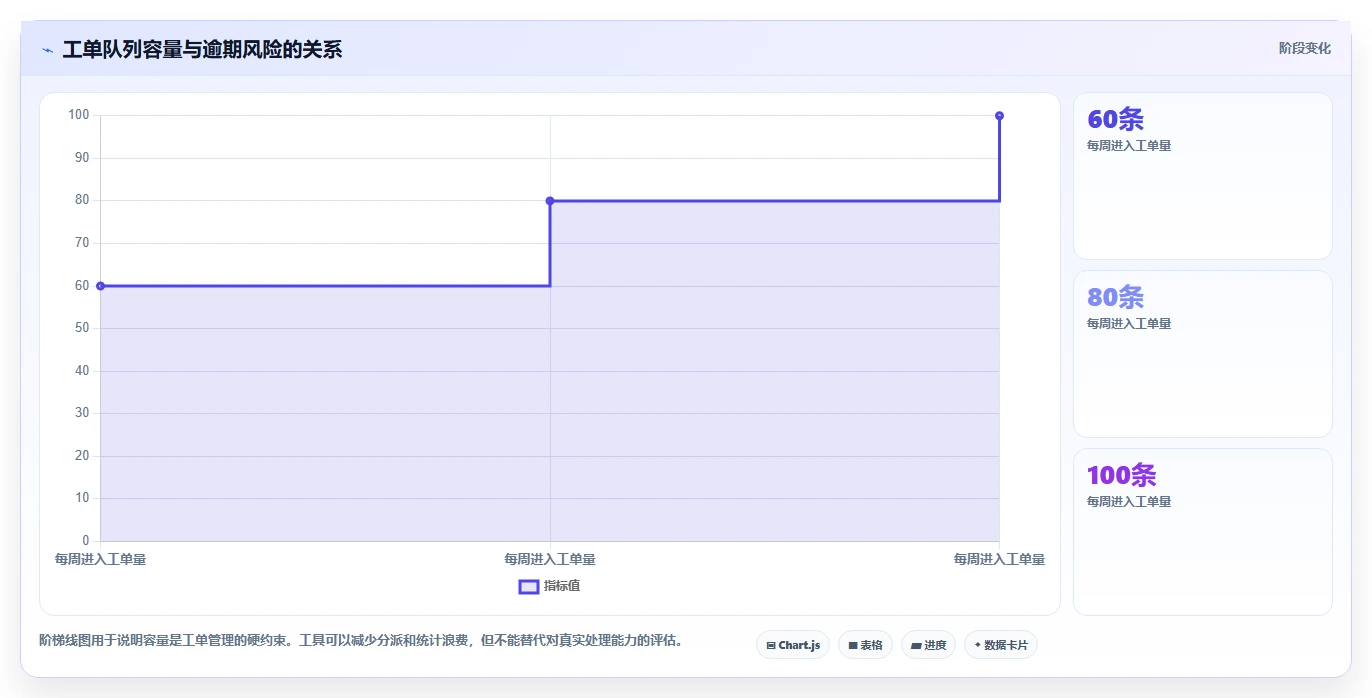Select the 表格 tag pill
The image size is (1372, 698).
point(865,645)
